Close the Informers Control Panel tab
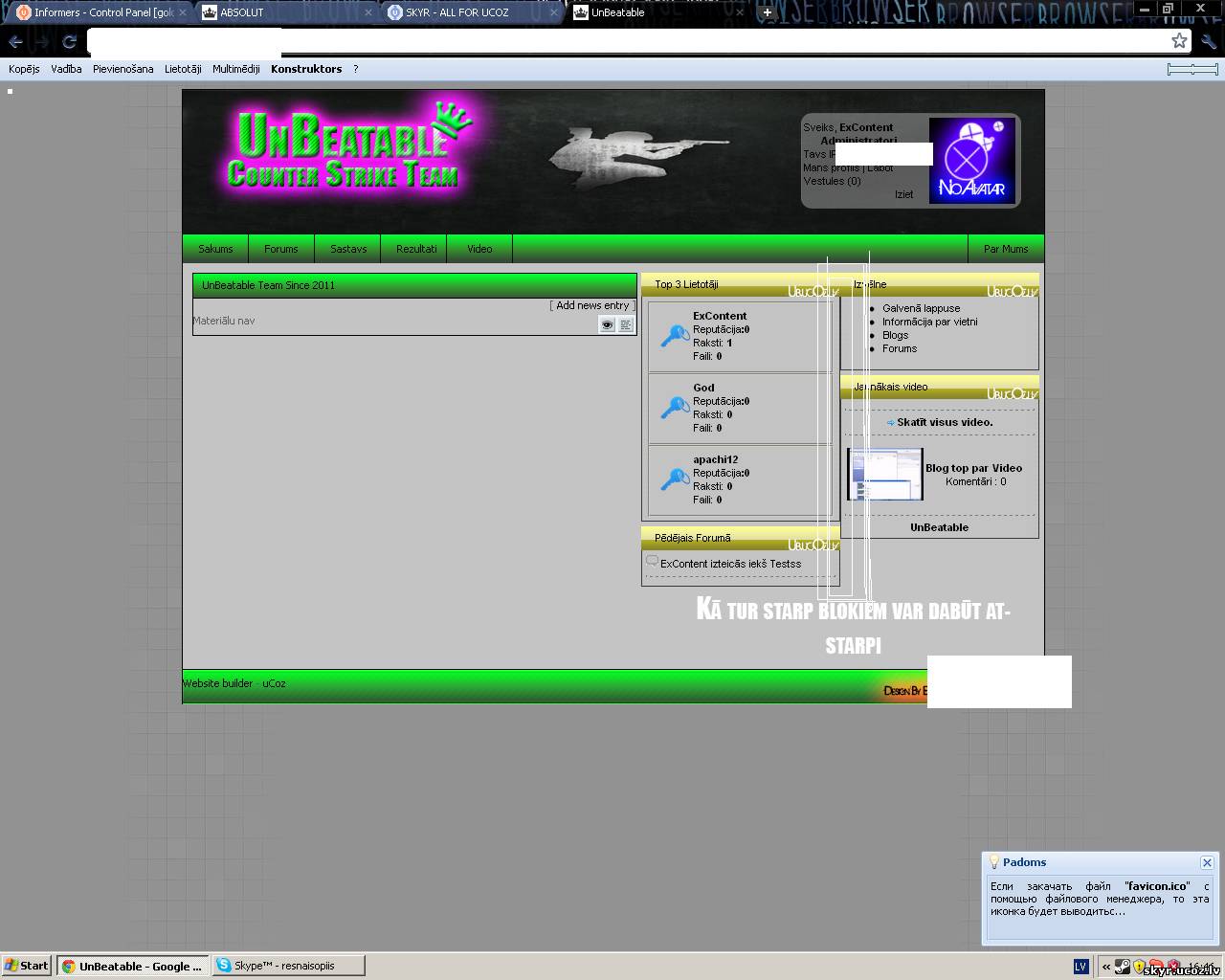The image size is (1225, 980). click(x=183, y=12)
